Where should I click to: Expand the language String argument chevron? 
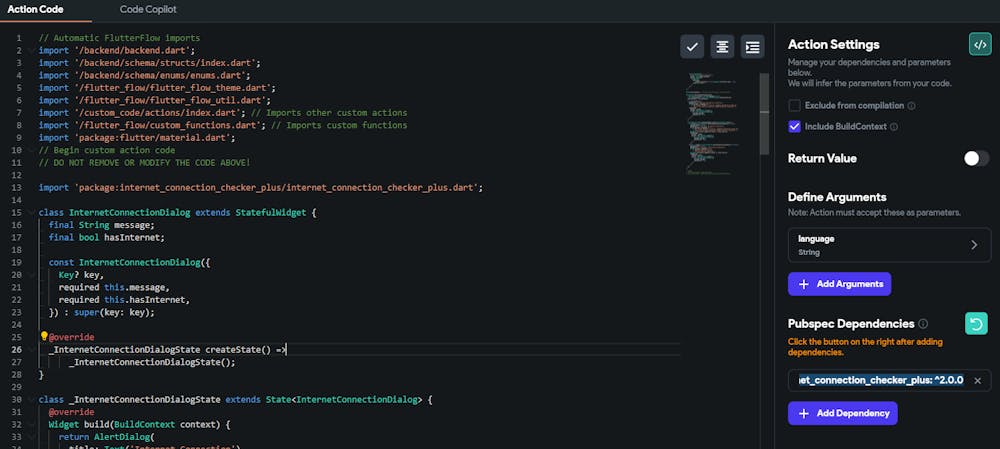(975, 245)
